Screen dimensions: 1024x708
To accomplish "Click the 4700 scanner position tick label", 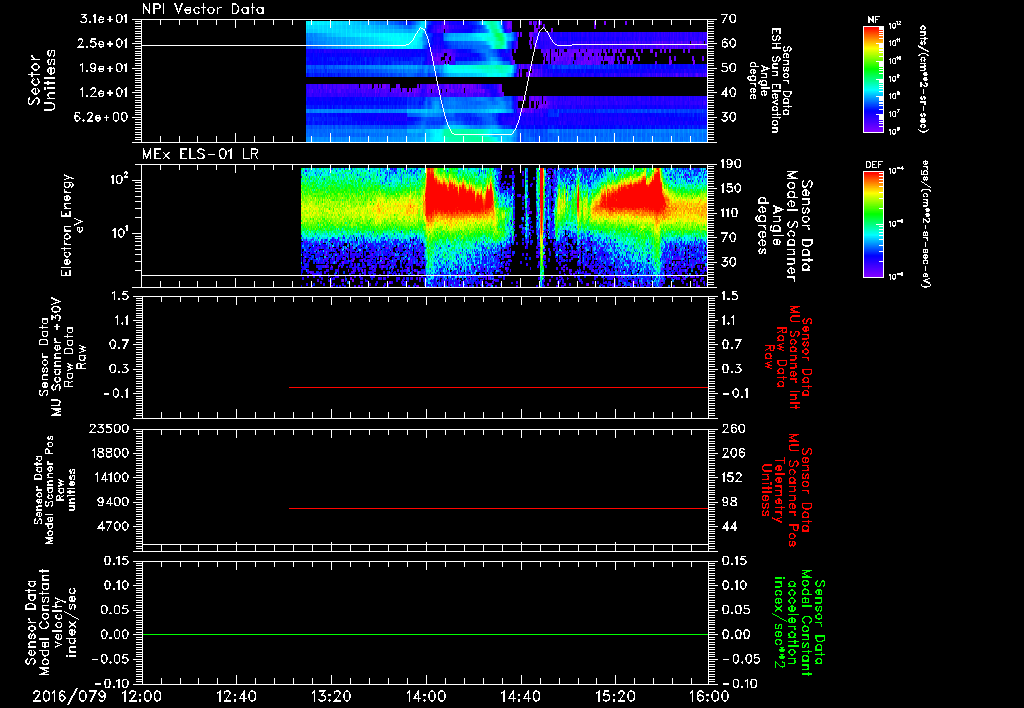I will pos(113,526).
